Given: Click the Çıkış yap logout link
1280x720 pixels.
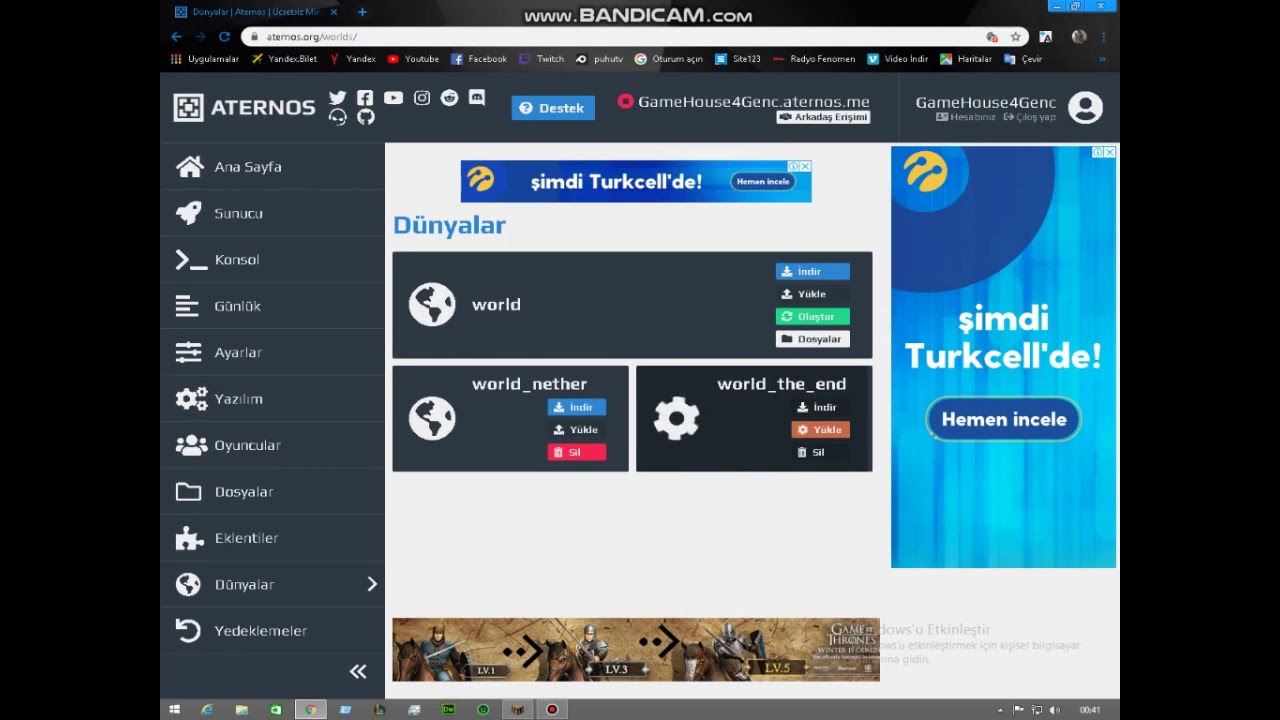Looking at the screenshot, I should click(x=1029, y=117).
